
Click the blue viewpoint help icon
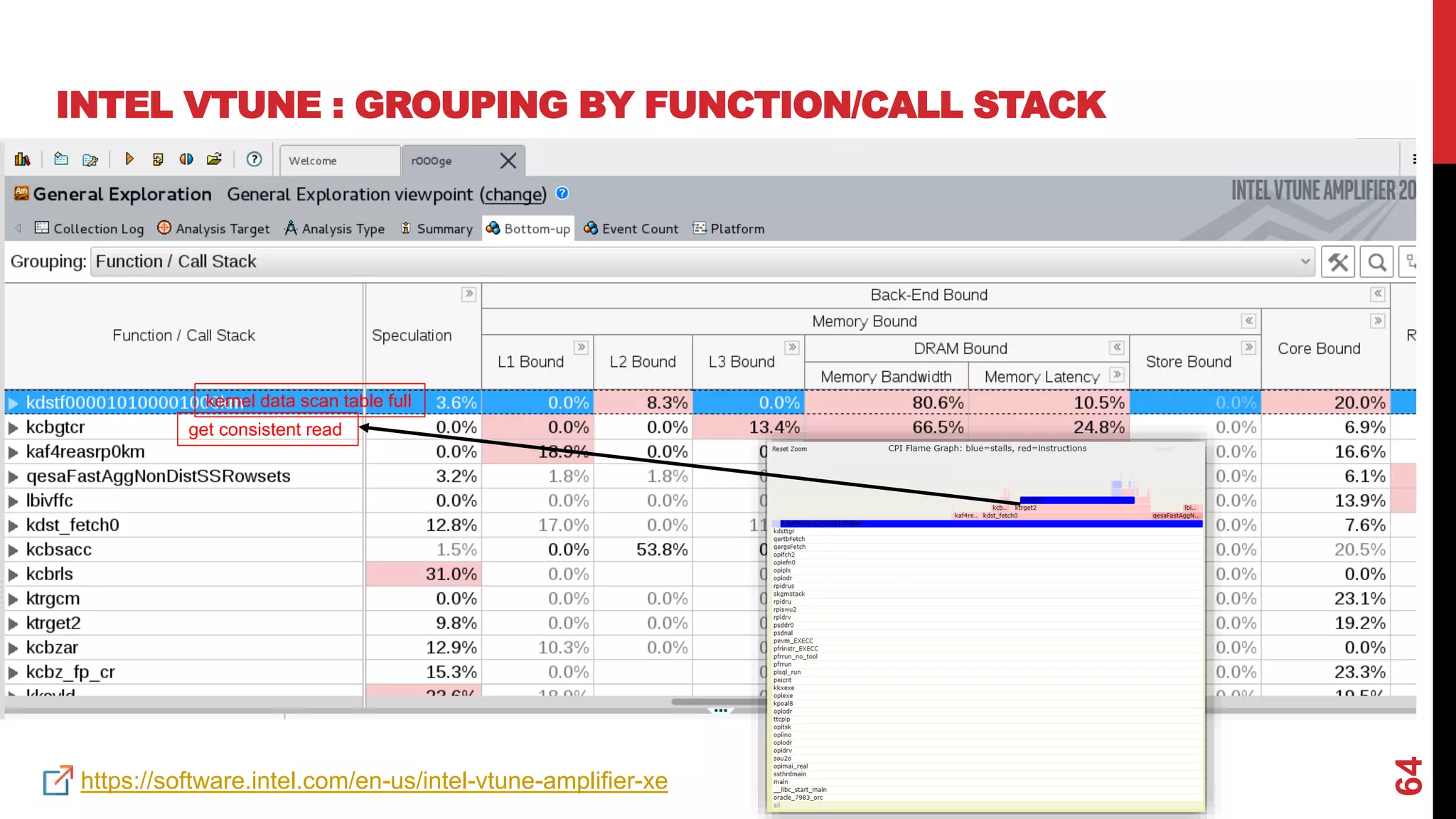click(562, 193)
